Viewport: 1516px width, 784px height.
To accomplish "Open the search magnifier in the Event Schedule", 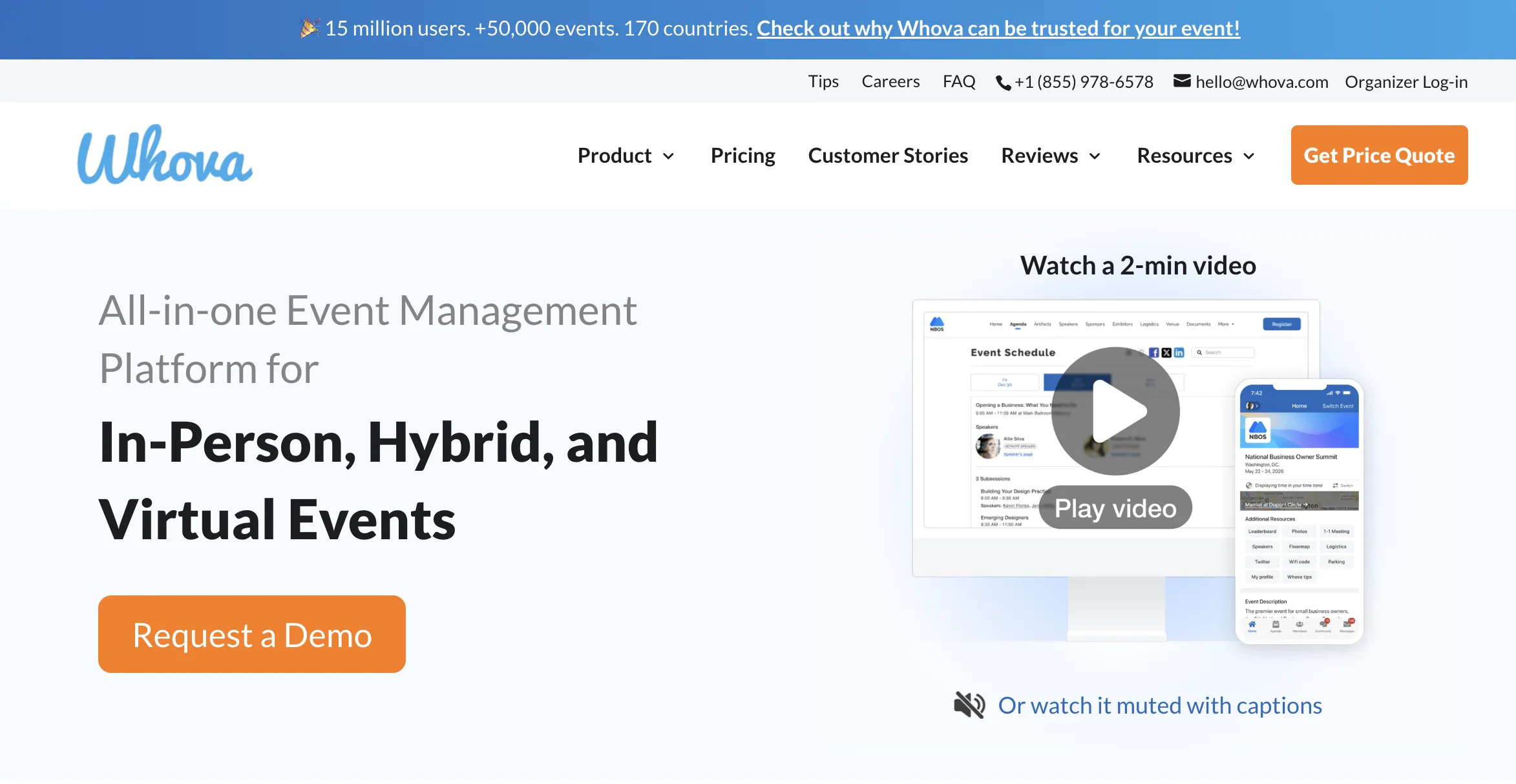I will (x=1199, y=352).
